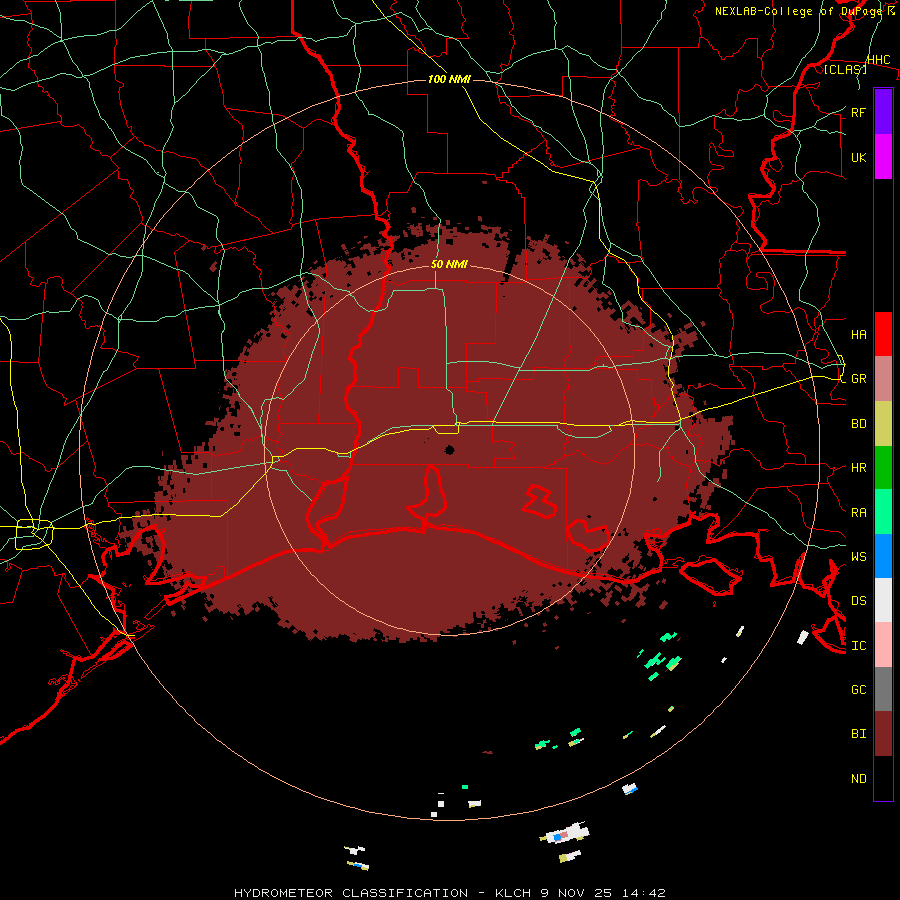Click the IC pink legend swatch
Image resolution: width=900 pixels, height=900 pixels.
pos(883,645)
